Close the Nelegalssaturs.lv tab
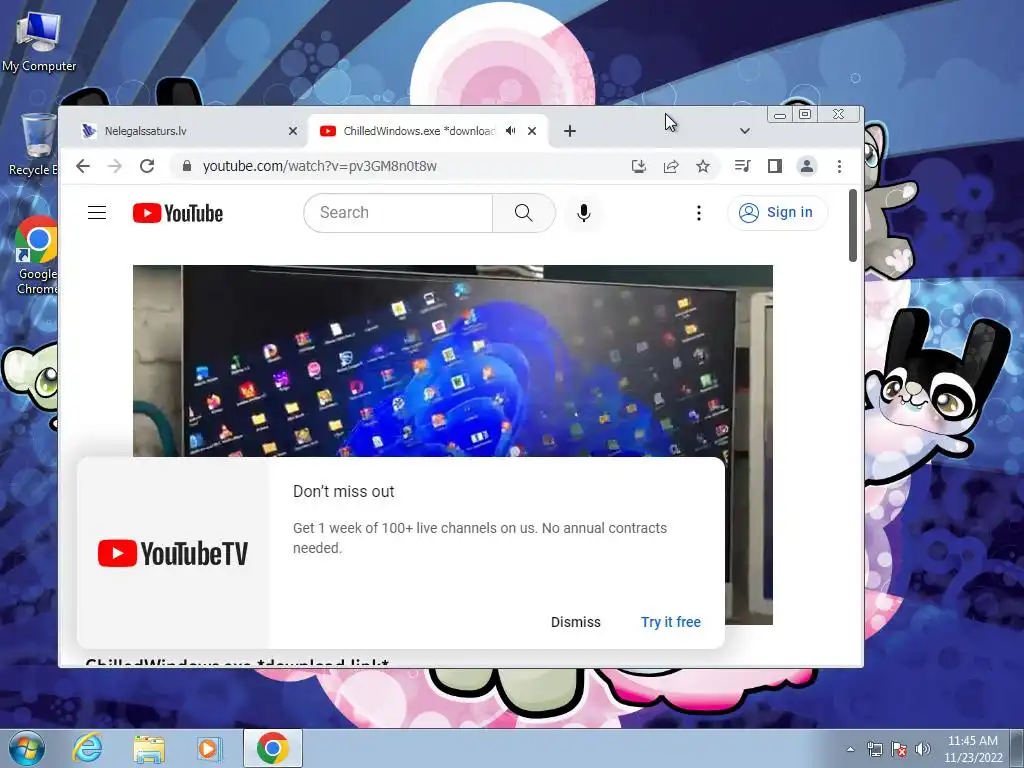The height and width of the screenshot is (768, 1024). (x=293, y=131)
